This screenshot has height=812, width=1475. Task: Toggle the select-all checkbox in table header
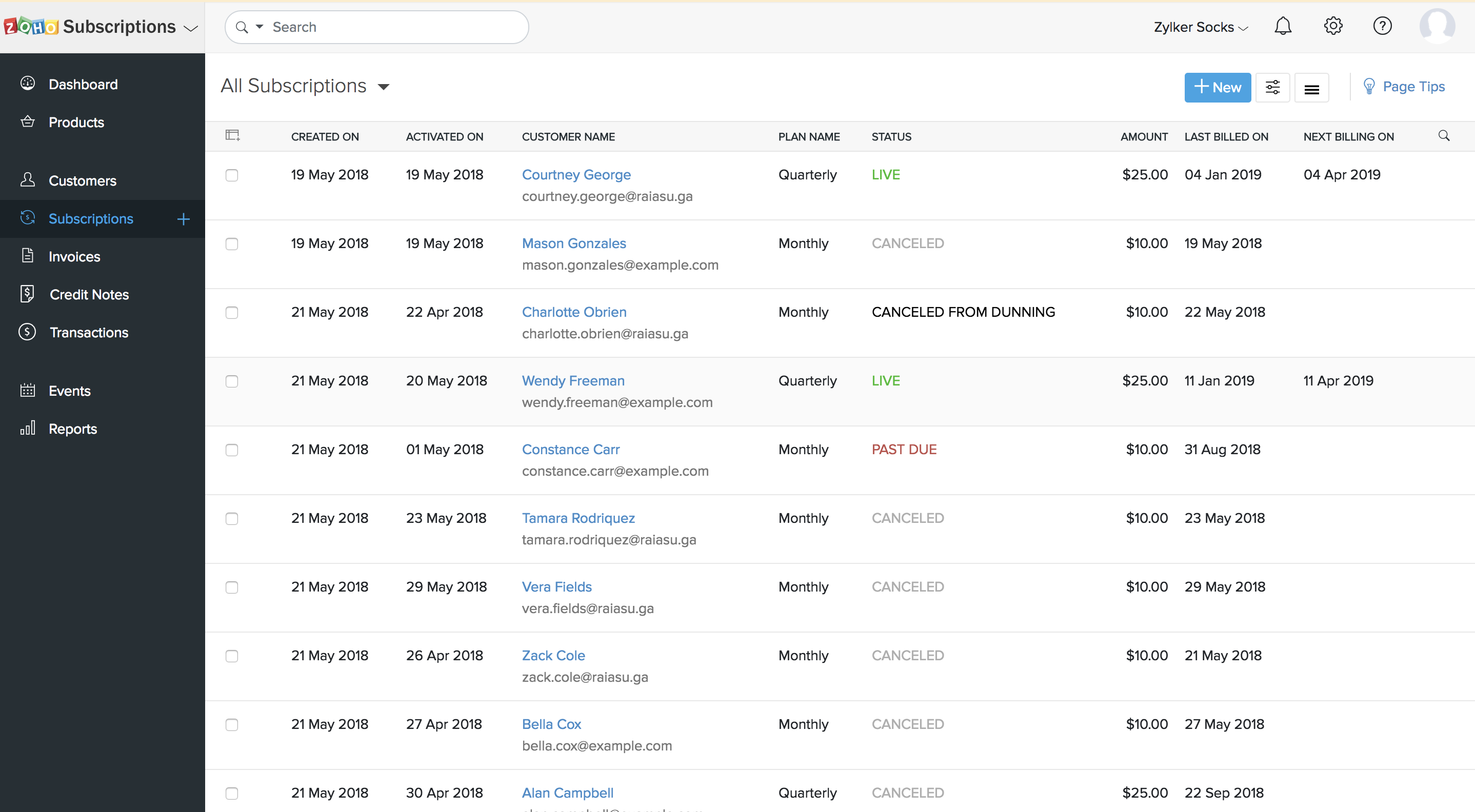pos(232,135)
